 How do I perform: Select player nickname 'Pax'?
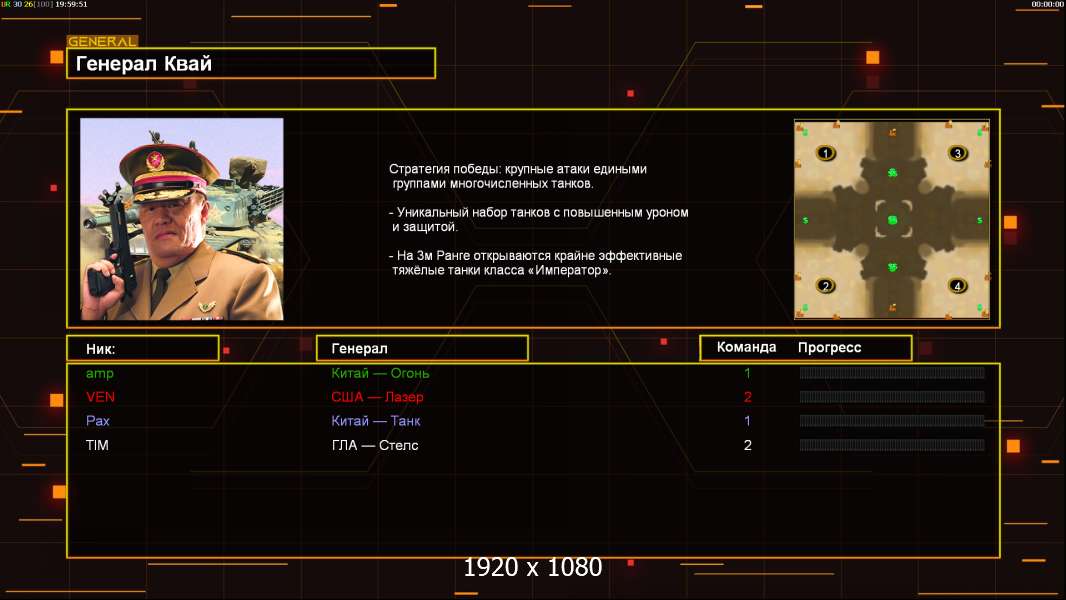[98, 421]
